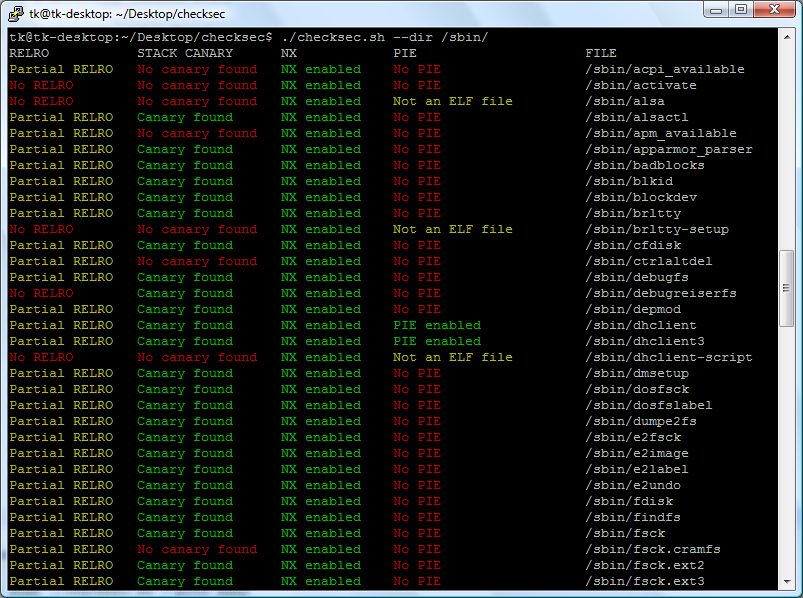The image size is (803, 598).
Task: Click 'Not an ELF file' in the alsa row
Action: pyautogui.click(x=453, y=101)
